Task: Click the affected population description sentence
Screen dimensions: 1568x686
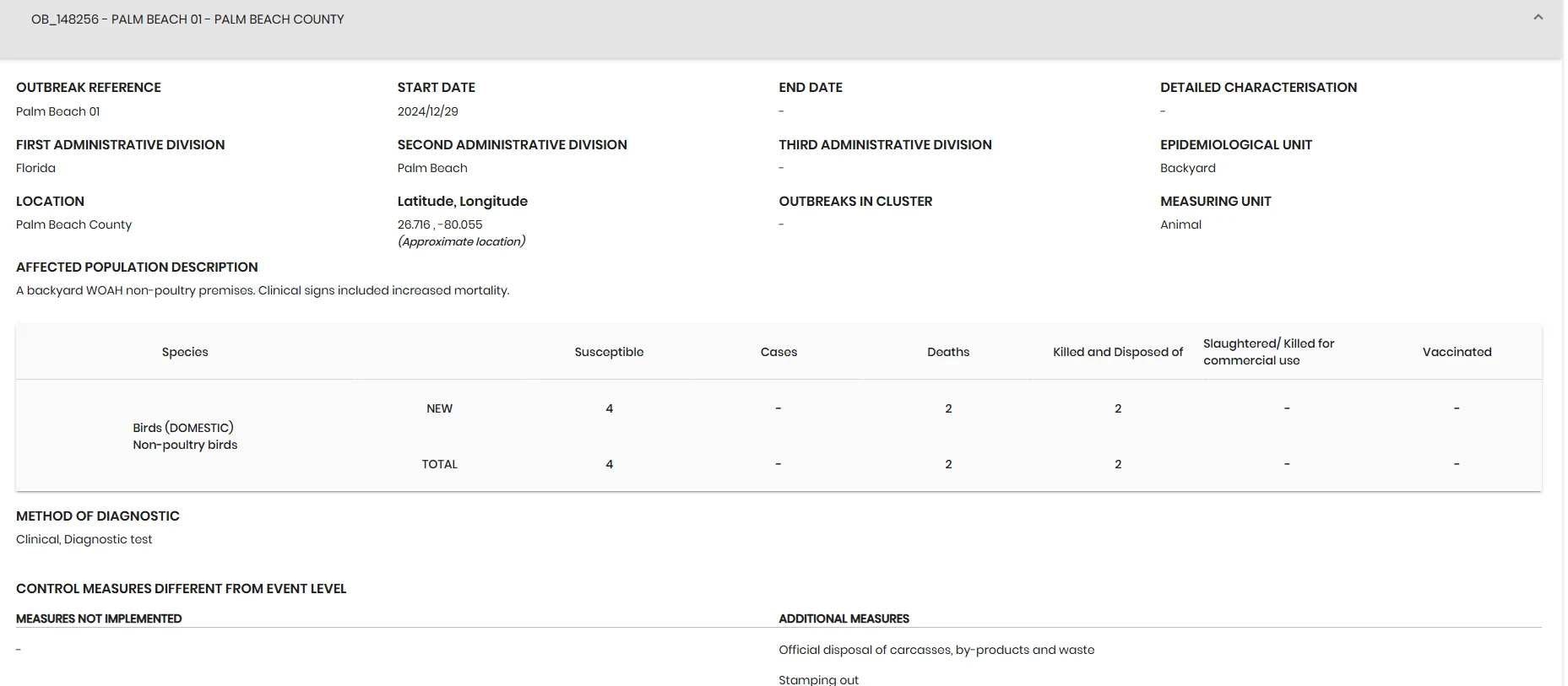Action: (x=263, y=290)
